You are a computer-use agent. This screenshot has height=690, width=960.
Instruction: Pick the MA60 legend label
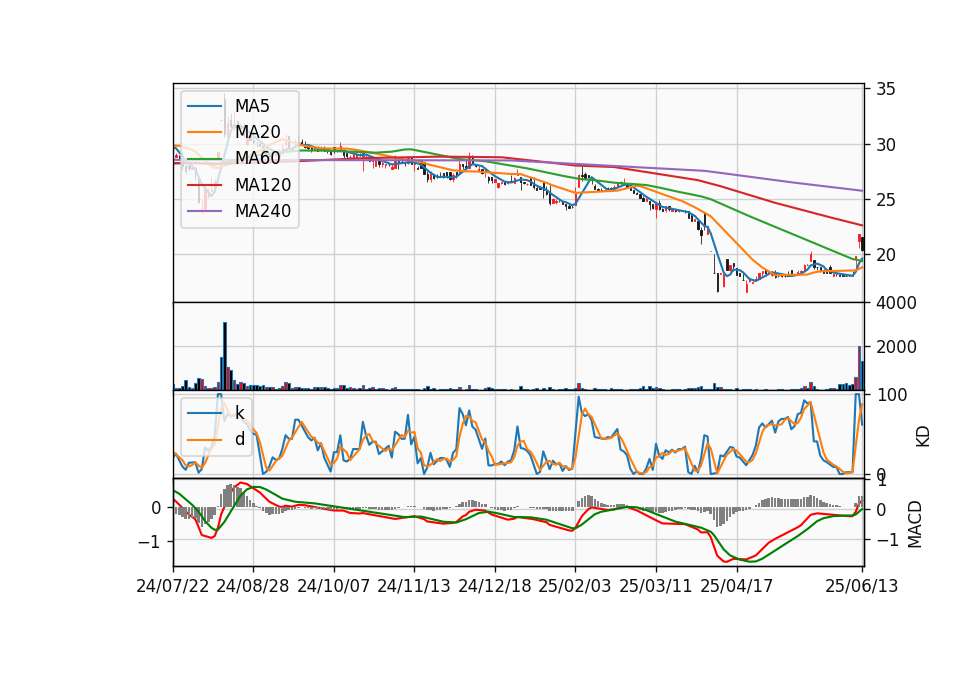coord(258,158)
